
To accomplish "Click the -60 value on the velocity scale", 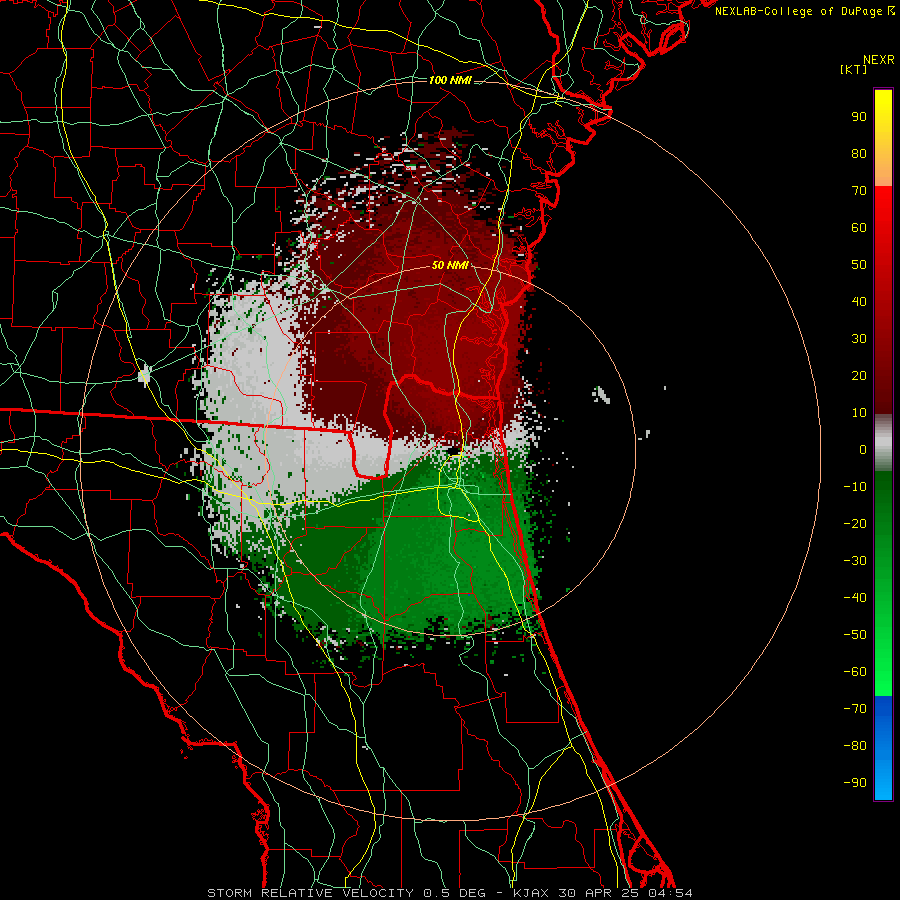I will point(855,672).
